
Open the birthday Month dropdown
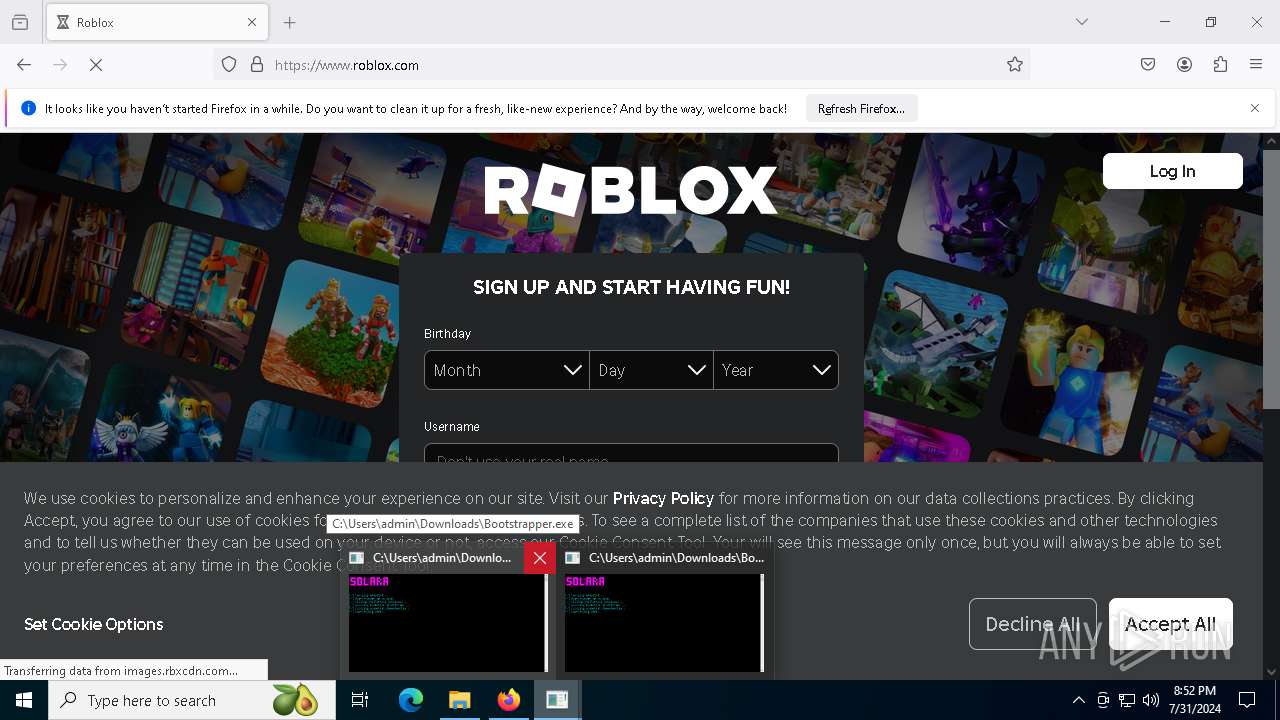pos(507,370)
